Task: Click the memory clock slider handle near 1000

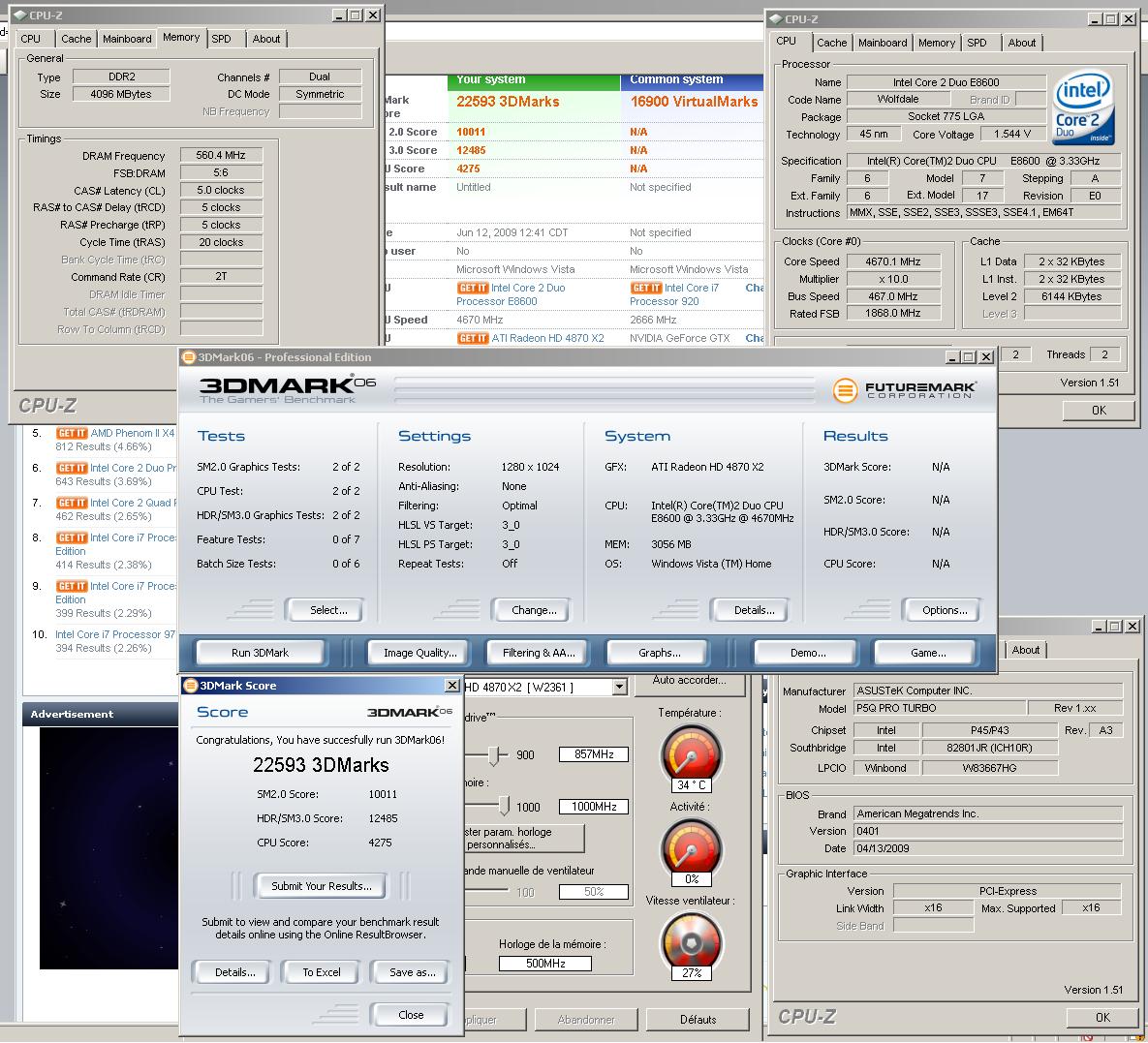Action: click(504, 806)
